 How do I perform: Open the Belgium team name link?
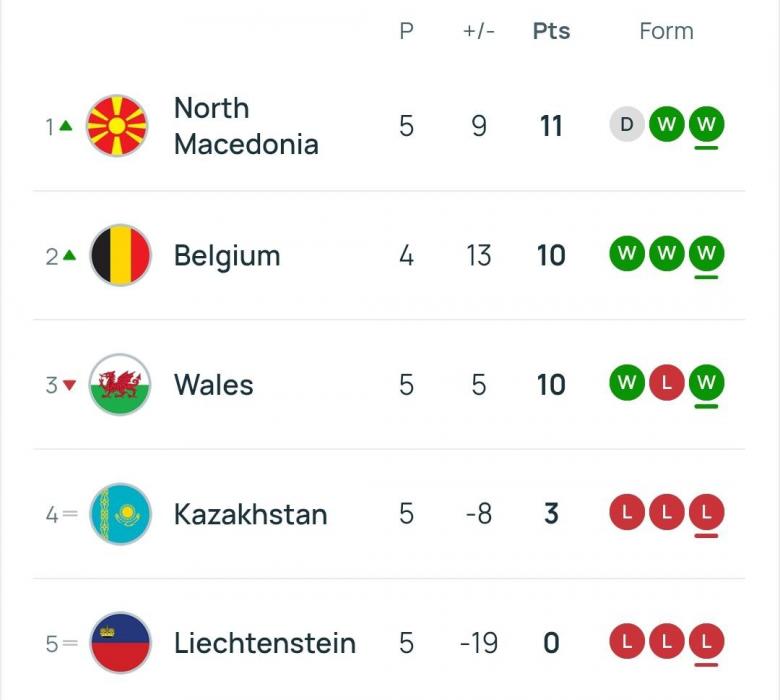(x=227, y=256)
